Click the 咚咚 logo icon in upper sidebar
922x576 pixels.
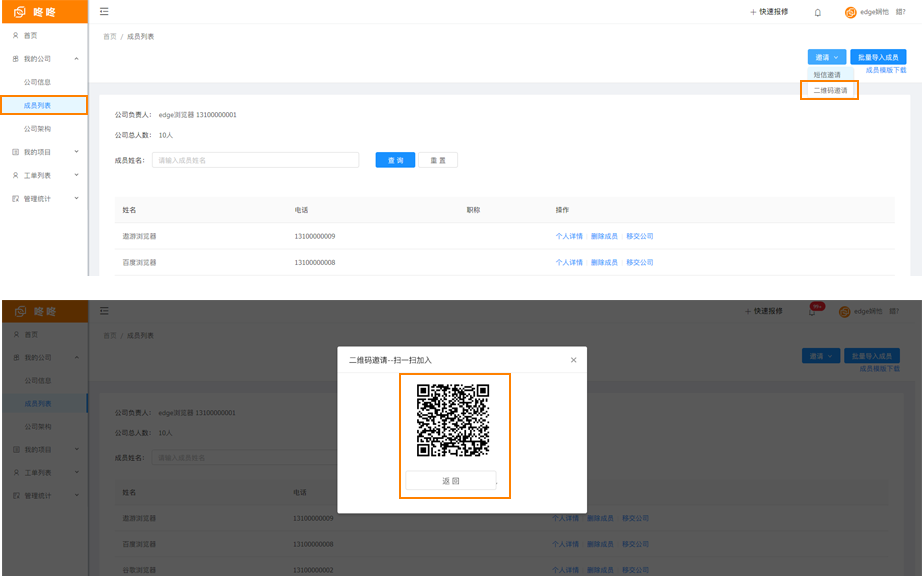pos(19,12)
